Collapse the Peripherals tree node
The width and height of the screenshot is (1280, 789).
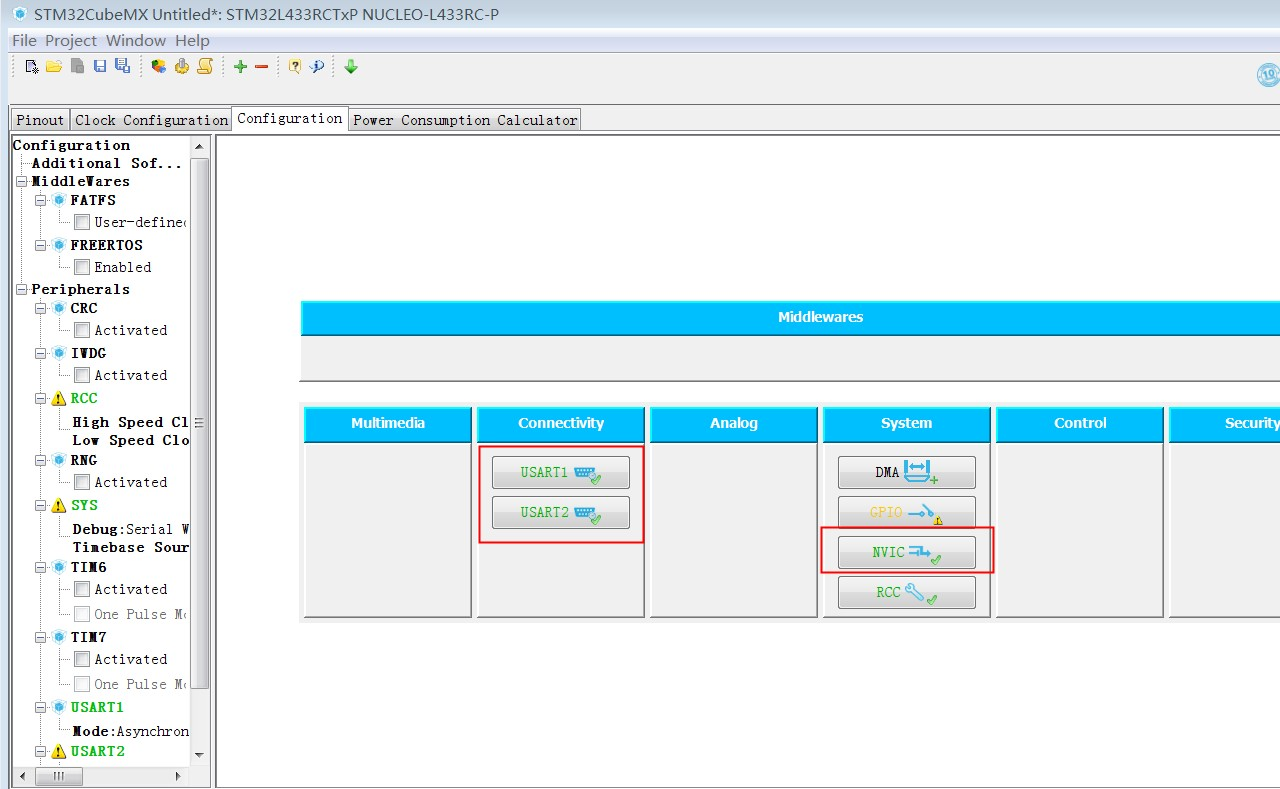22,290
